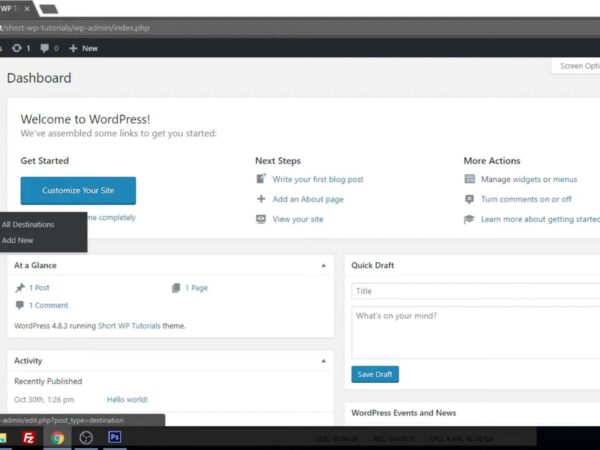Click Turn comments on or off link
The image size is (600, 450).
526,199
